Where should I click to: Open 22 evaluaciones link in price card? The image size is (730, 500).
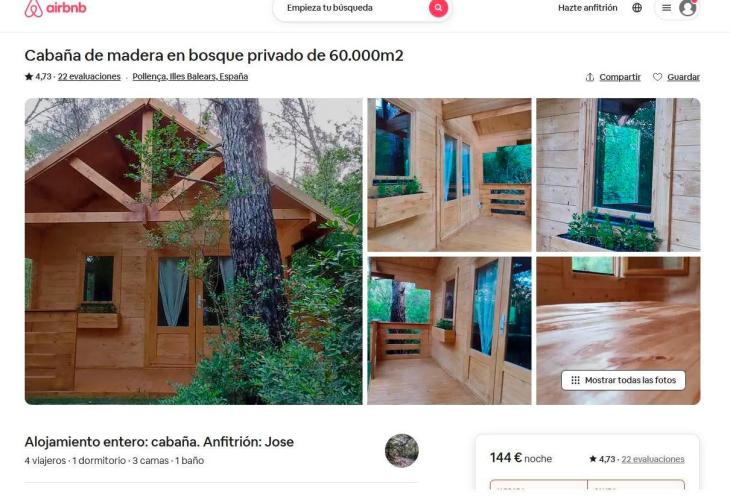click(x=653, y=459)
